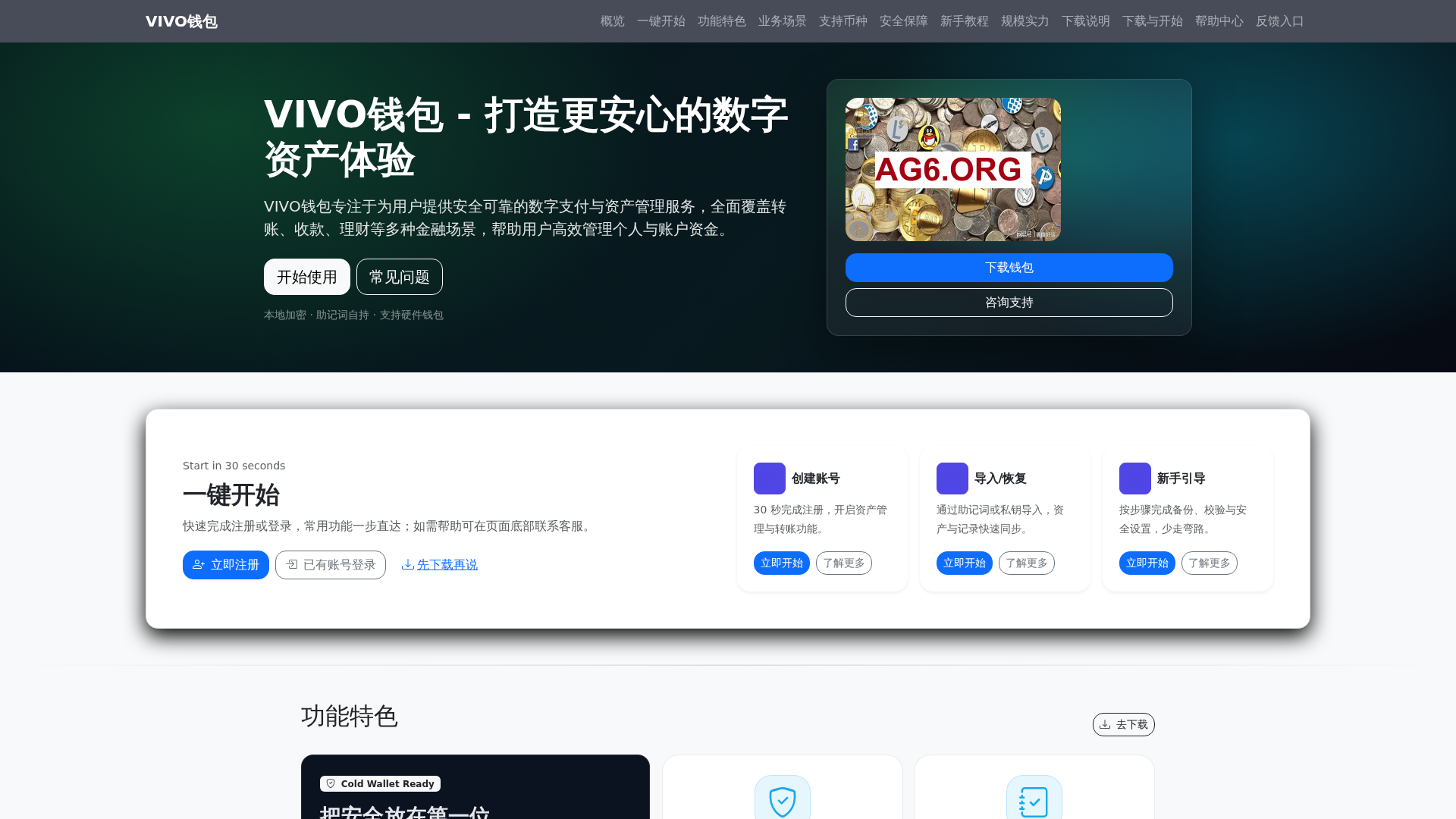Click 了解更多 under 创建账号
The image size is (1456, 819).
coord(844,563)
